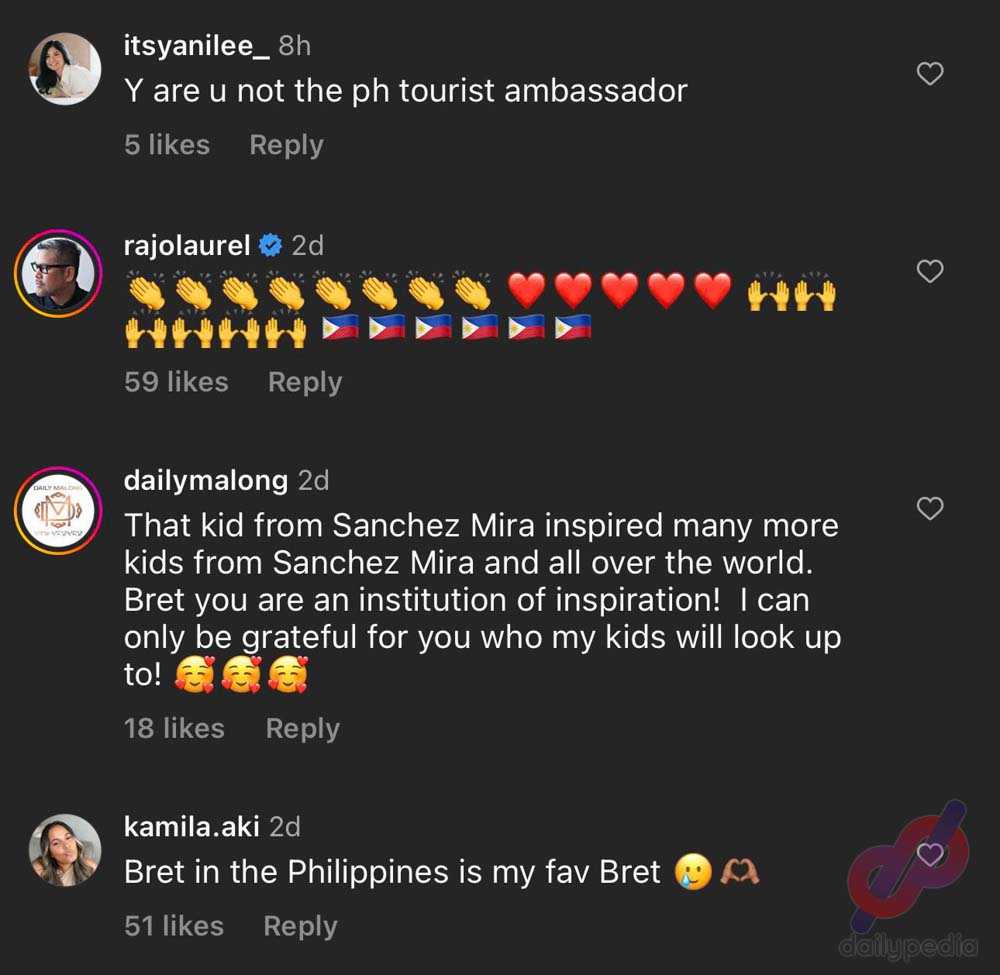
Task: Tap the heart on rajolaurel's emoji comment
Action: click(930, 271)
